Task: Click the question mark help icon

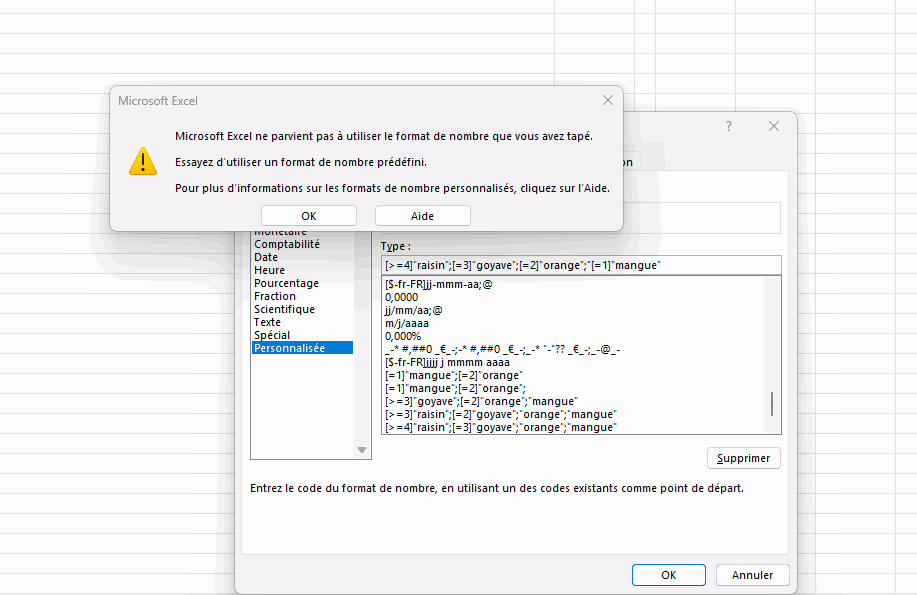Action: pyautogui.click(x=729, y=127)
